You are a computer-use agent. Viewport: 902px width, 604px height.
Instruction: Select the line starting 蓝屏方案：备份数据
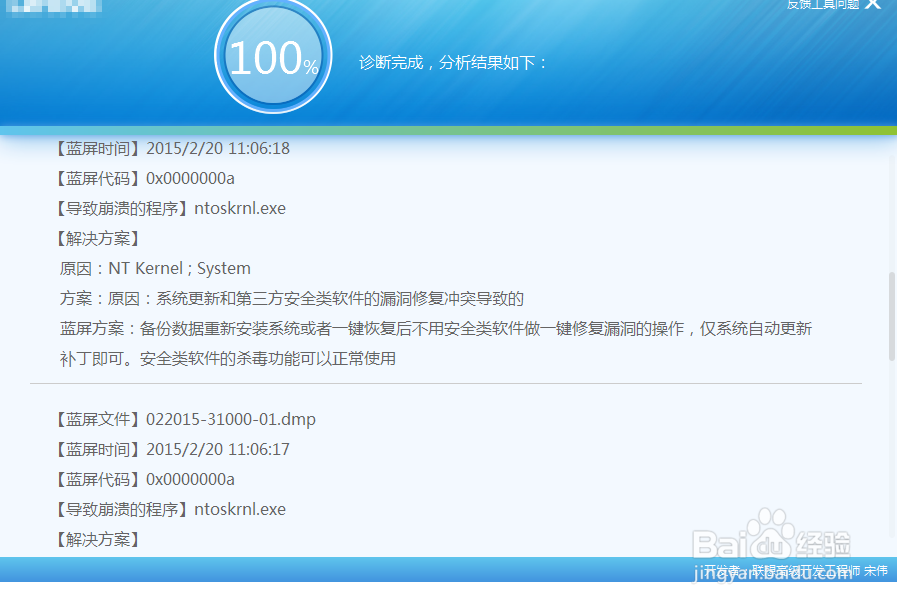435,328
